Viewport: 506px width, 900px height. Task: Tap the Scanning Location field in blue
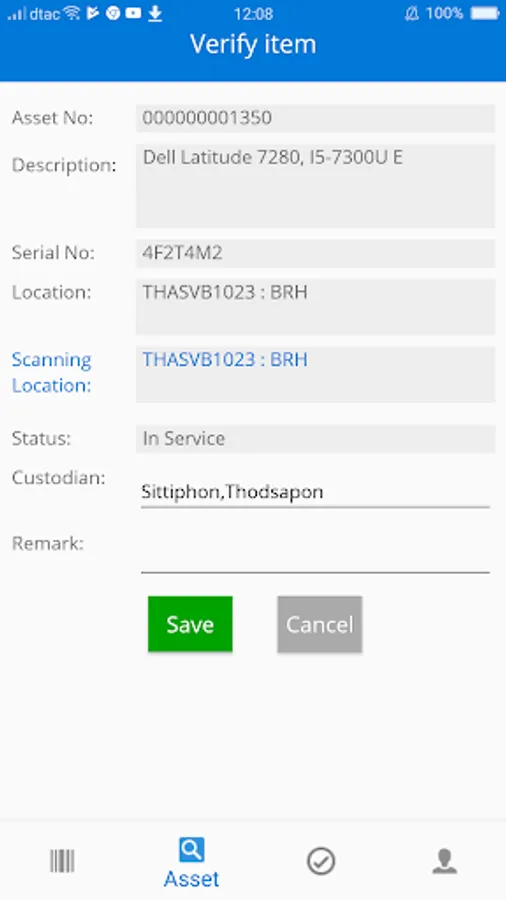315,374
